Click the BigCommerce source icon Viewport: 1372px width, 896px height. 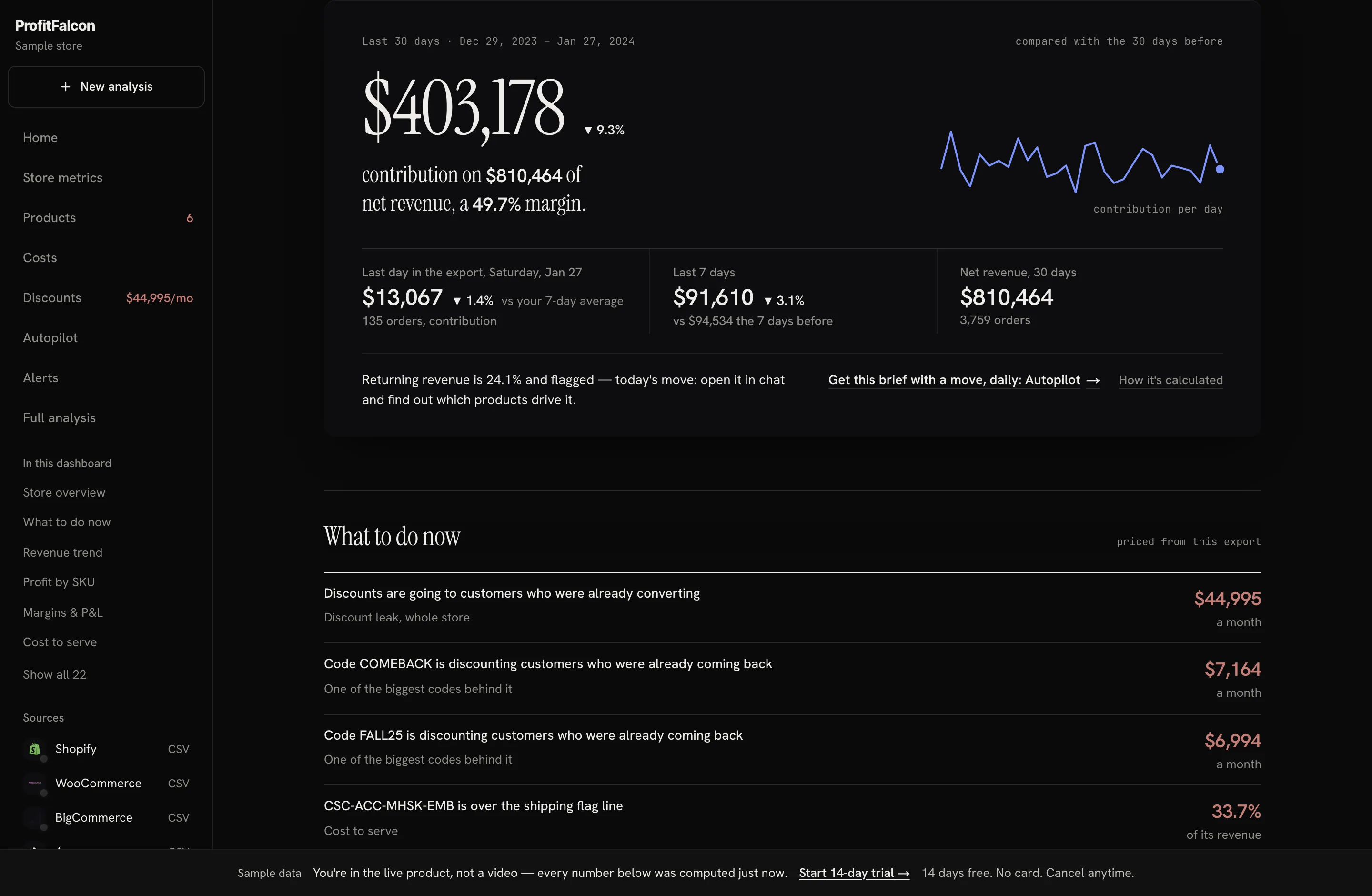[35, 817]
